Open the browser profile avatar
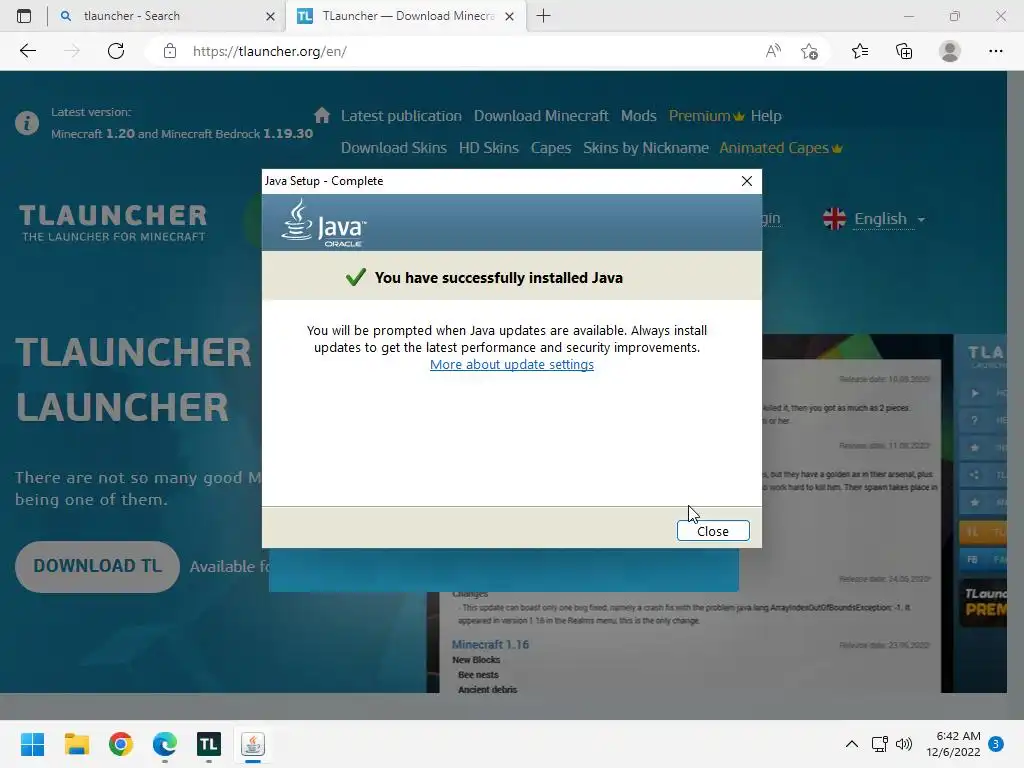This screenshot has height=768, width=1024. (949, 51)
